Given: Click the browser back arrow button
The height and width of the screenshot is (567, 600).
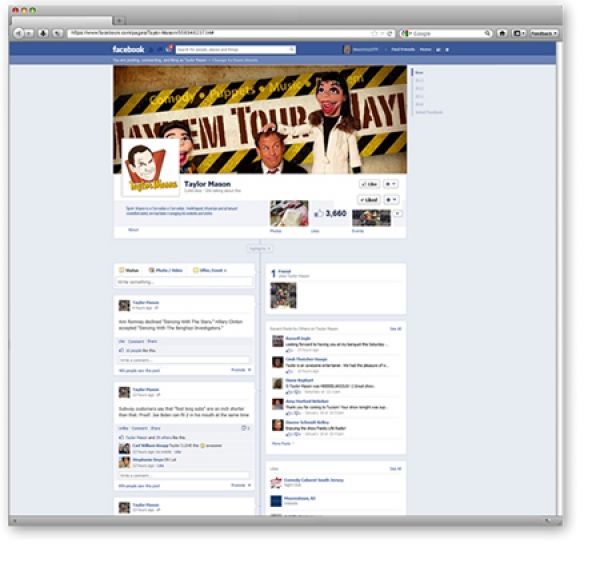Looking at the screenshot, I should pyautogui.click(x=18, y=33).
